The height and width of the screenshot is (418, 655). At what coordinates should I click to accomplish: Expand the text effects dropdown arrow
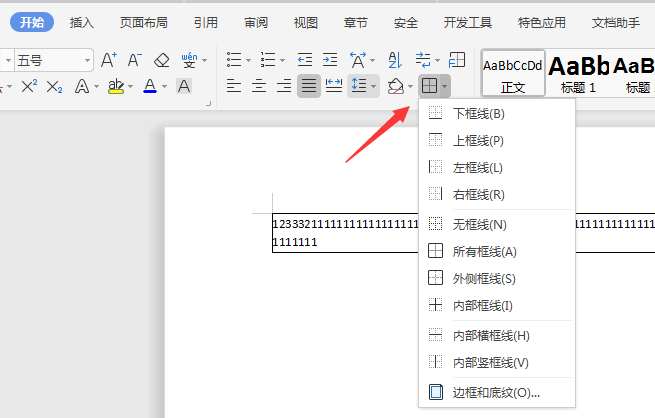tap(96, 87)
